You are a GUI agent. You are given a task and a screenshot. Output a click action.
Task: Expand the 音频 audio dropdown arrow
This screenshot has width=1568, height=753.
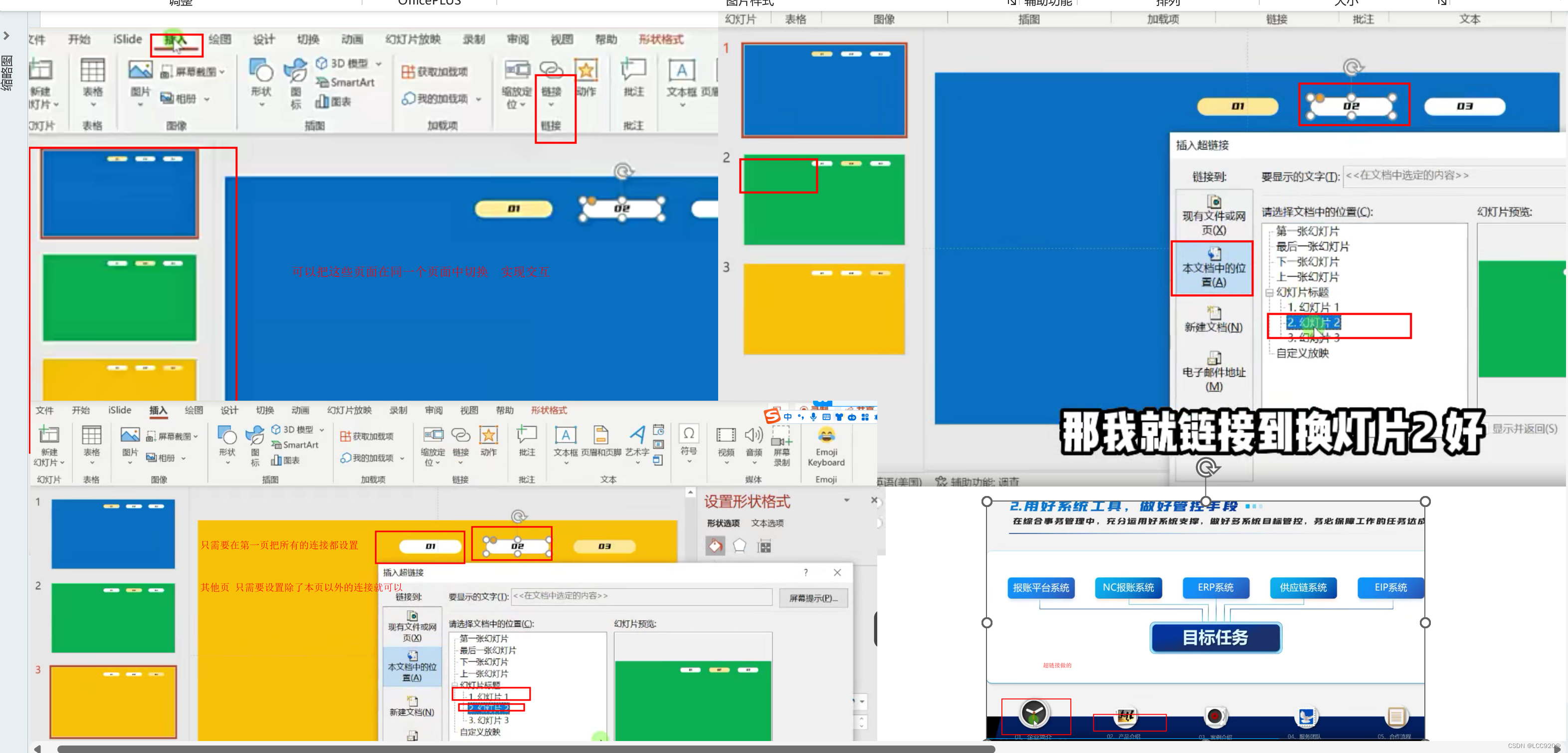754,463
